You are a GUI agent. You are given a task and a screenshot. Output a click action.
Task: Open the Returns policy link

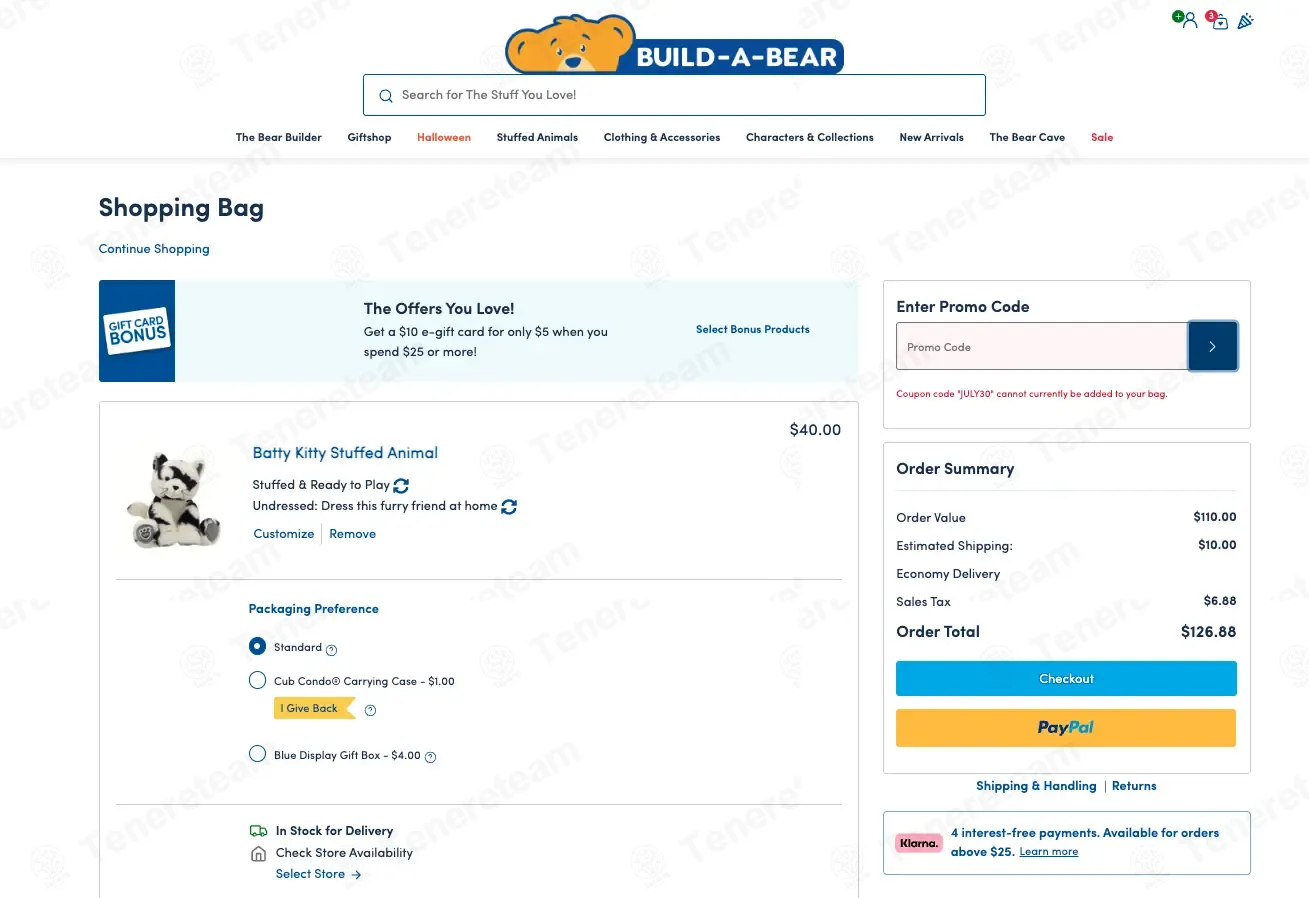coord(1134,786)
